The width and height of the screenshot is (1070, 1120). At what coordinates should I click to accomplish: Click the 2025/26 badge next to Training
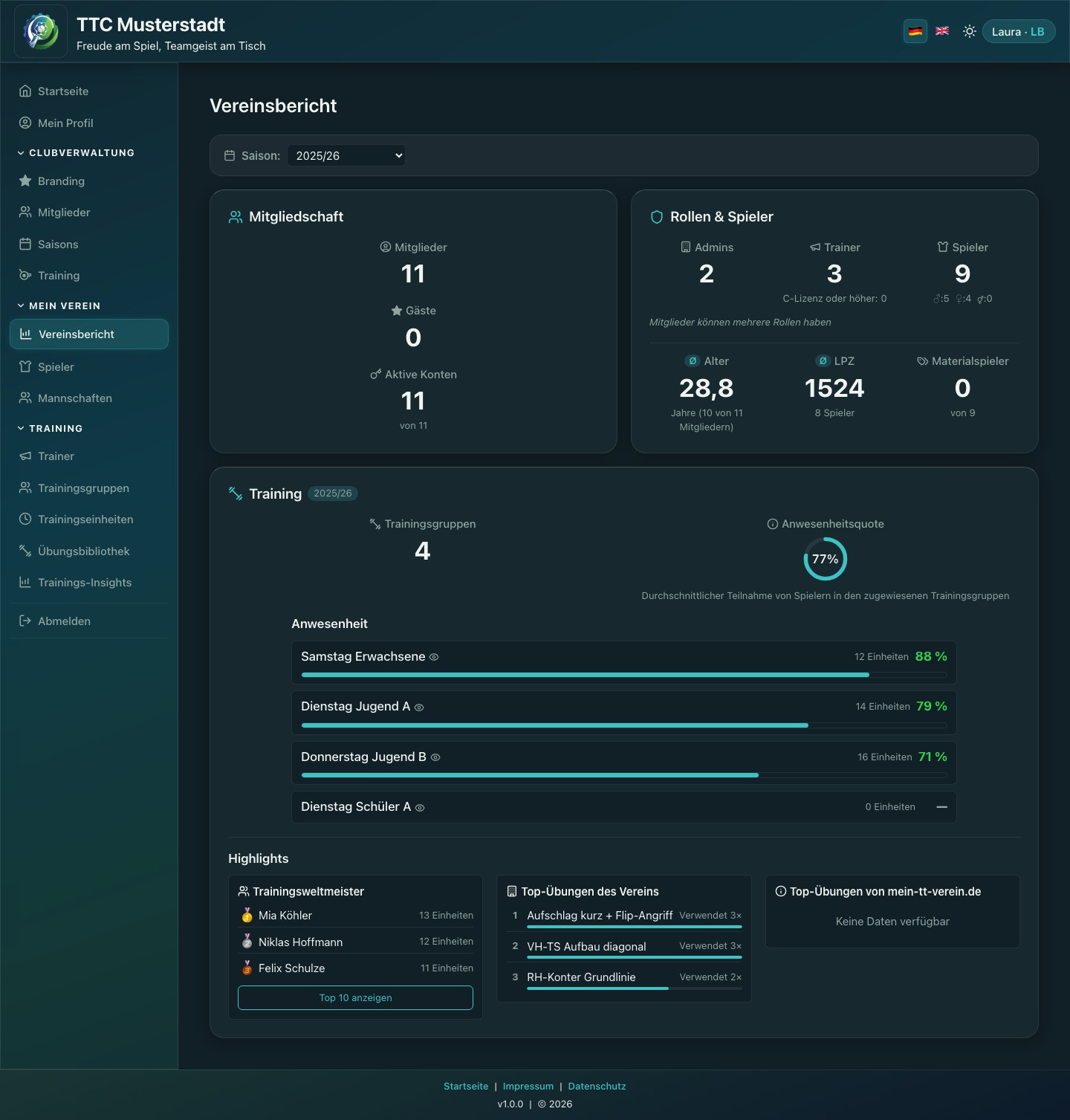[x=333, y=493]
